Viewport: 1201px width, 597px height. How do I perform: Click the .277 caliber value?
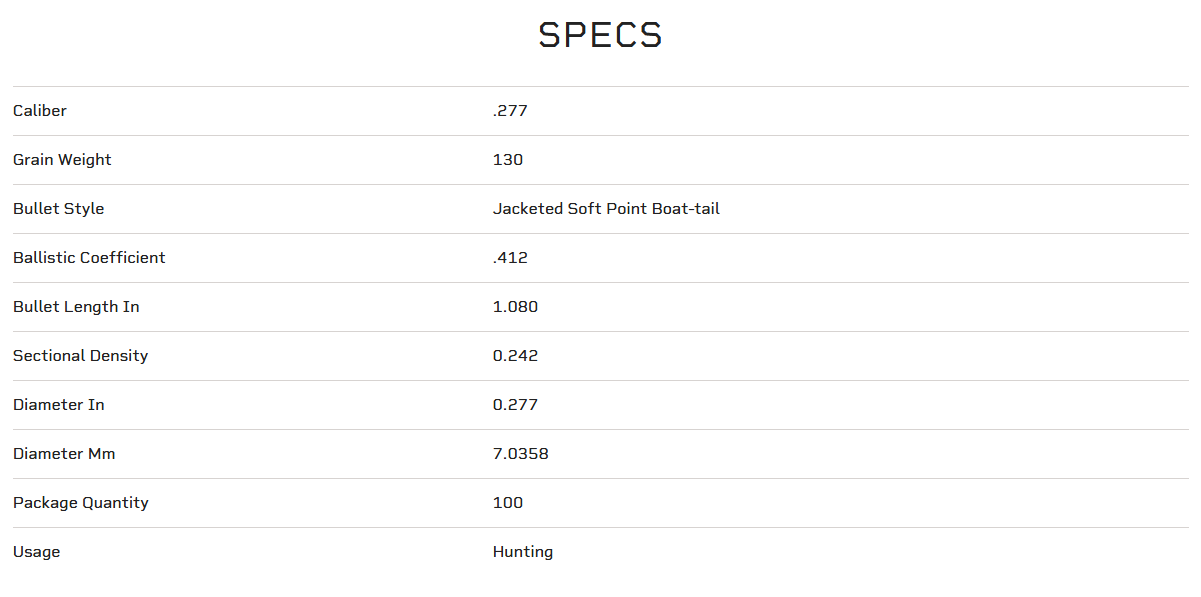pos(510,111)
